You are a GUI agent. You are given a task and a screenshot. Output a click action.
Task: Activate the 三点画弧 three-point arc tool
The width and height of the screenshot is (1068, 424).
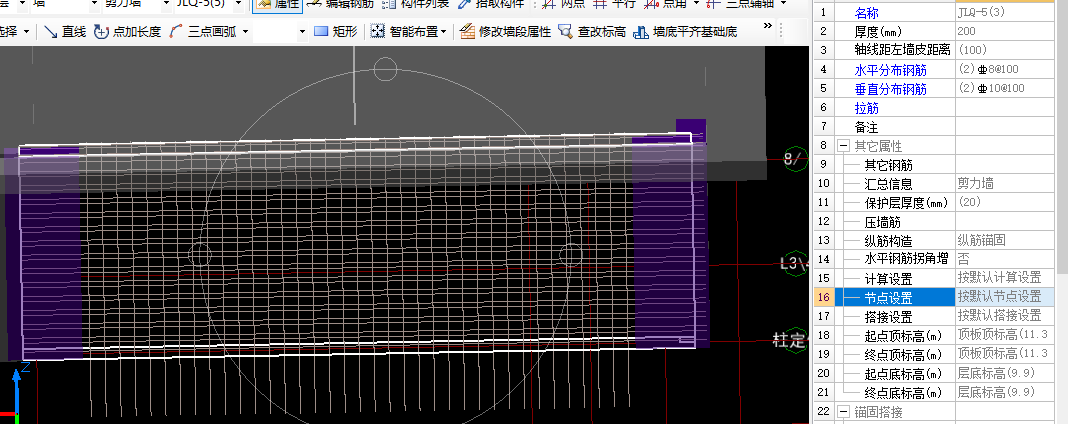click(202, 31)
